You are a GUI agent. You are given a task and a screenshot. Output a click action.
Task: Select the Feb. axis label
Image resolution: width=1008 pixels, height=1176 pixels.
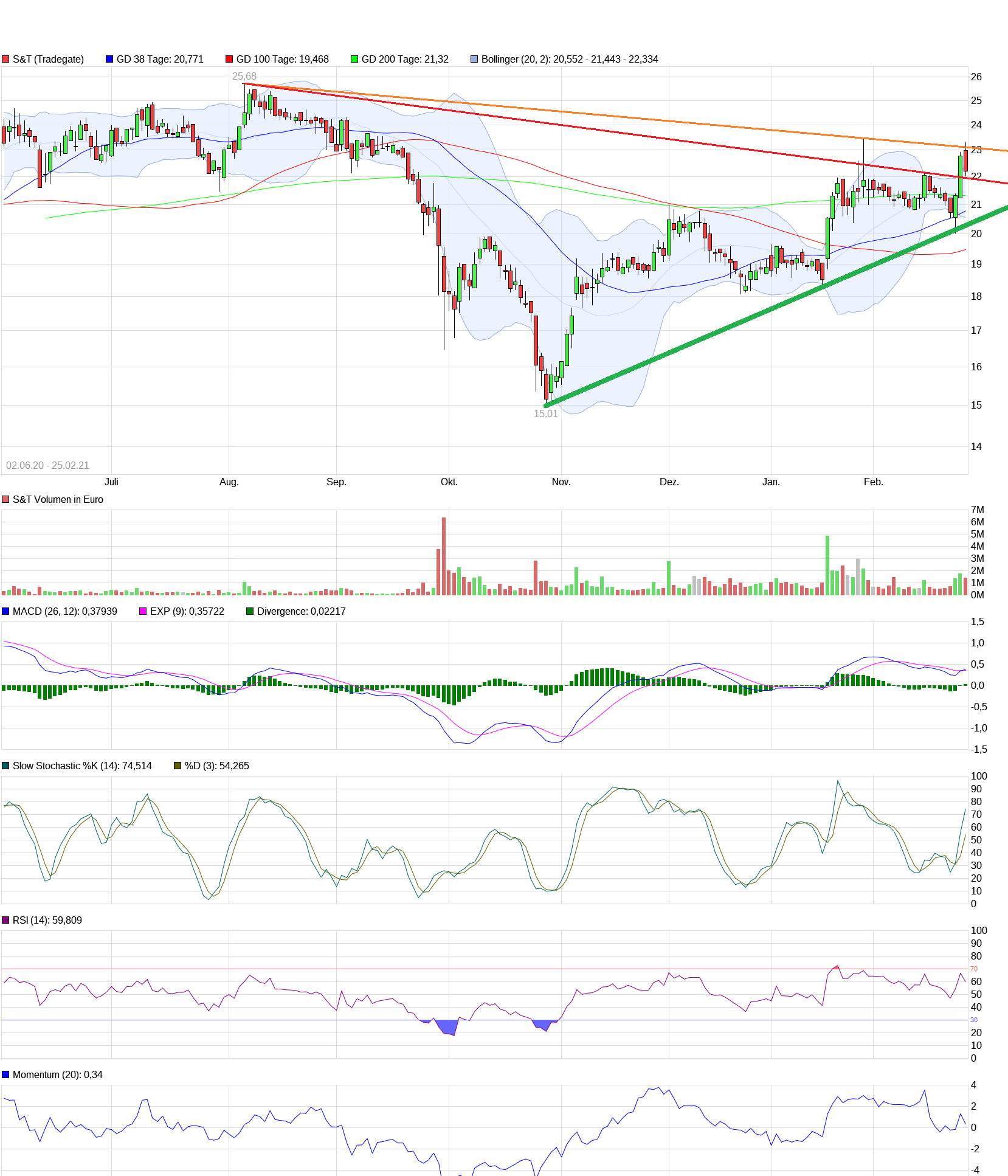[874, 481]
